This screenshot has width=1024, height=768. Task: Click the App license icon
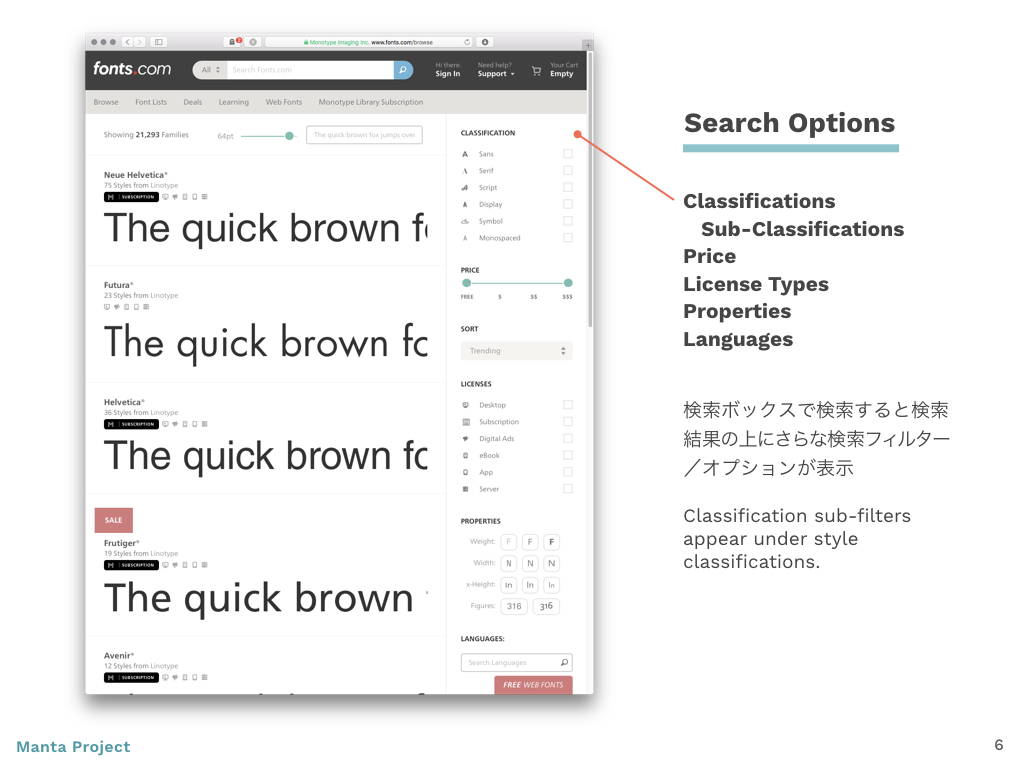(466, 472)
